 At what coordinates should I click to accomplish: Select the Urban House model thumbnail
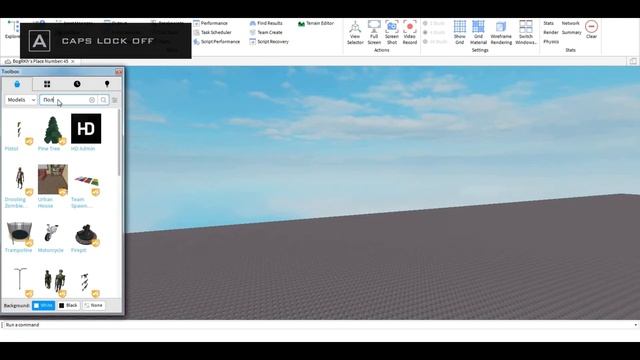pyautogui.click(x=53, y=180)
